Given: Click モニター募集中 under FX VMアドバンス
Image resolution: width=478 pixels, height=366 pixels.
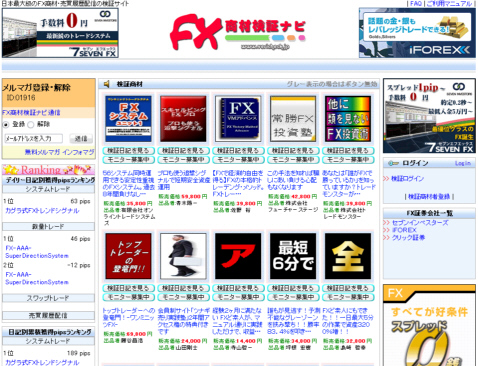Looking at the screenshot, I should tap(238, 160).
